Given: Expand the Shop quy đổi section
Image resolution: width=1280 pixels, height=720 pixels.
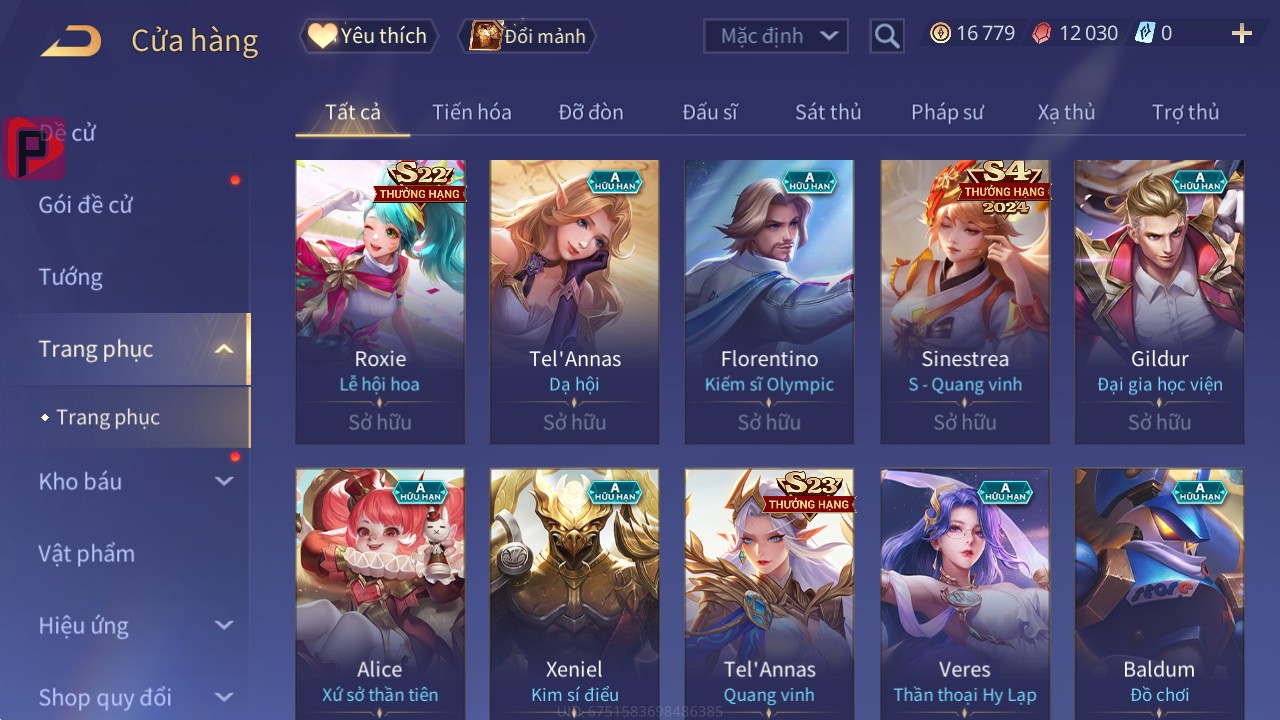Looking at the screenshot, I should [224, 697].
